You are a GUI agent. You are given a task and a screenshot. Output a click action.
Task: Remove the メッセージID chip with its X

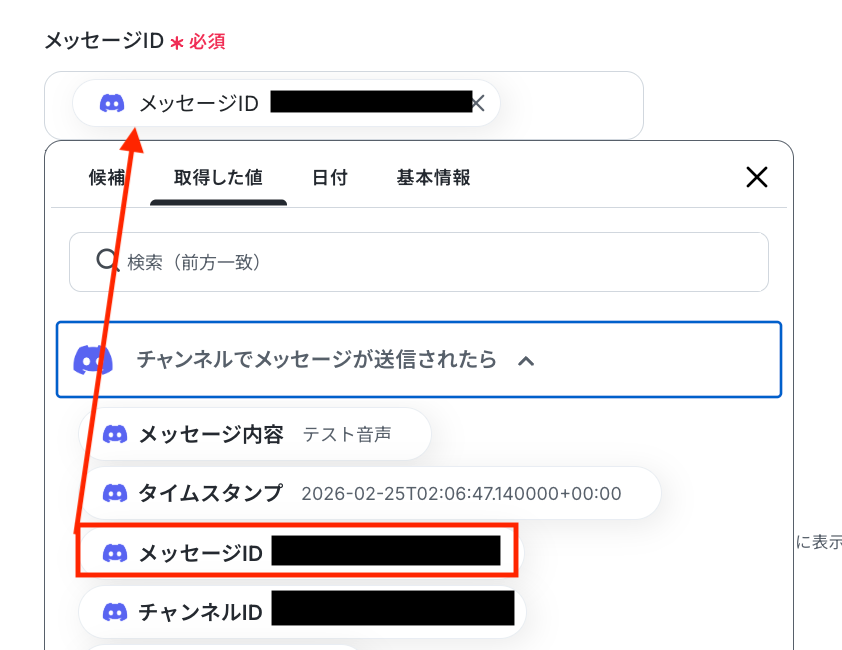tap(478, 103)
